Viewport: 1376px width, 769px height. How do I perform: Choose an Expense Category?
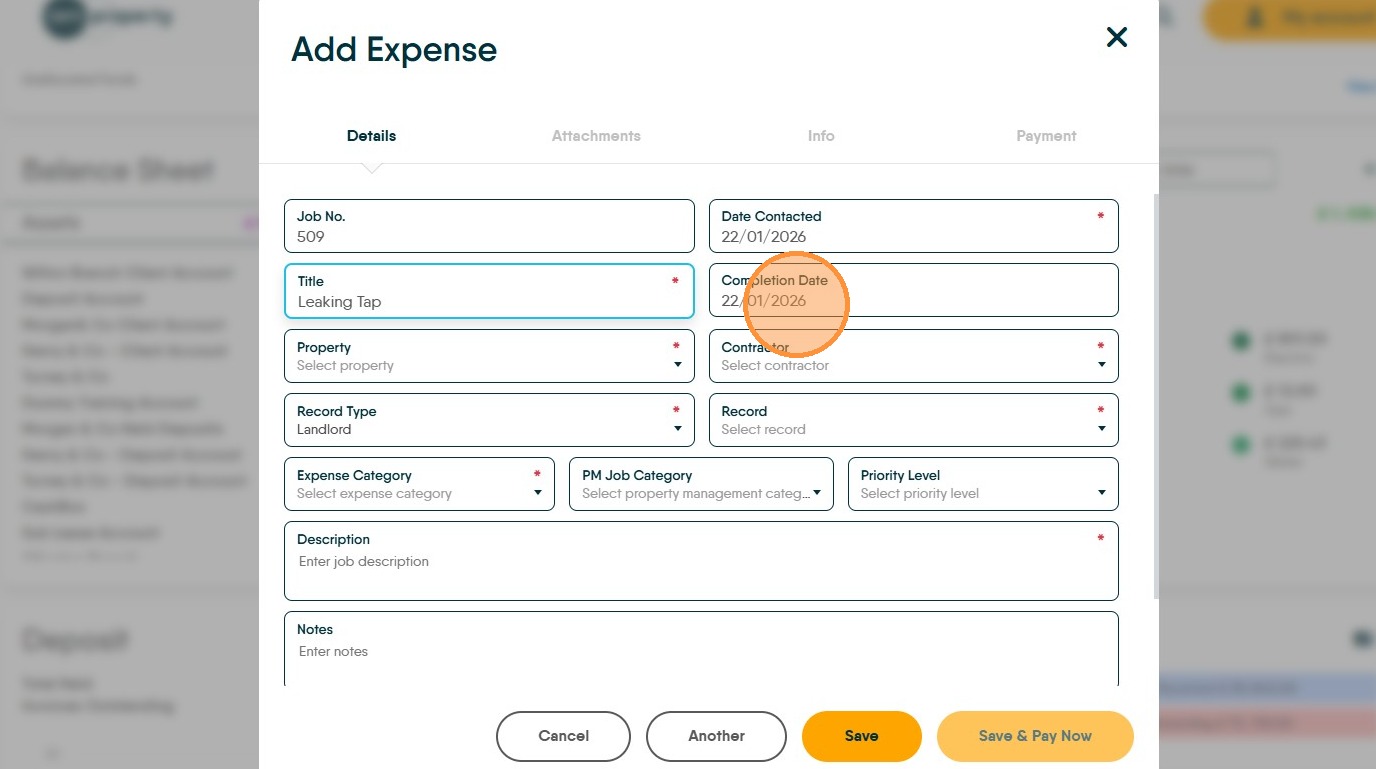419,485
